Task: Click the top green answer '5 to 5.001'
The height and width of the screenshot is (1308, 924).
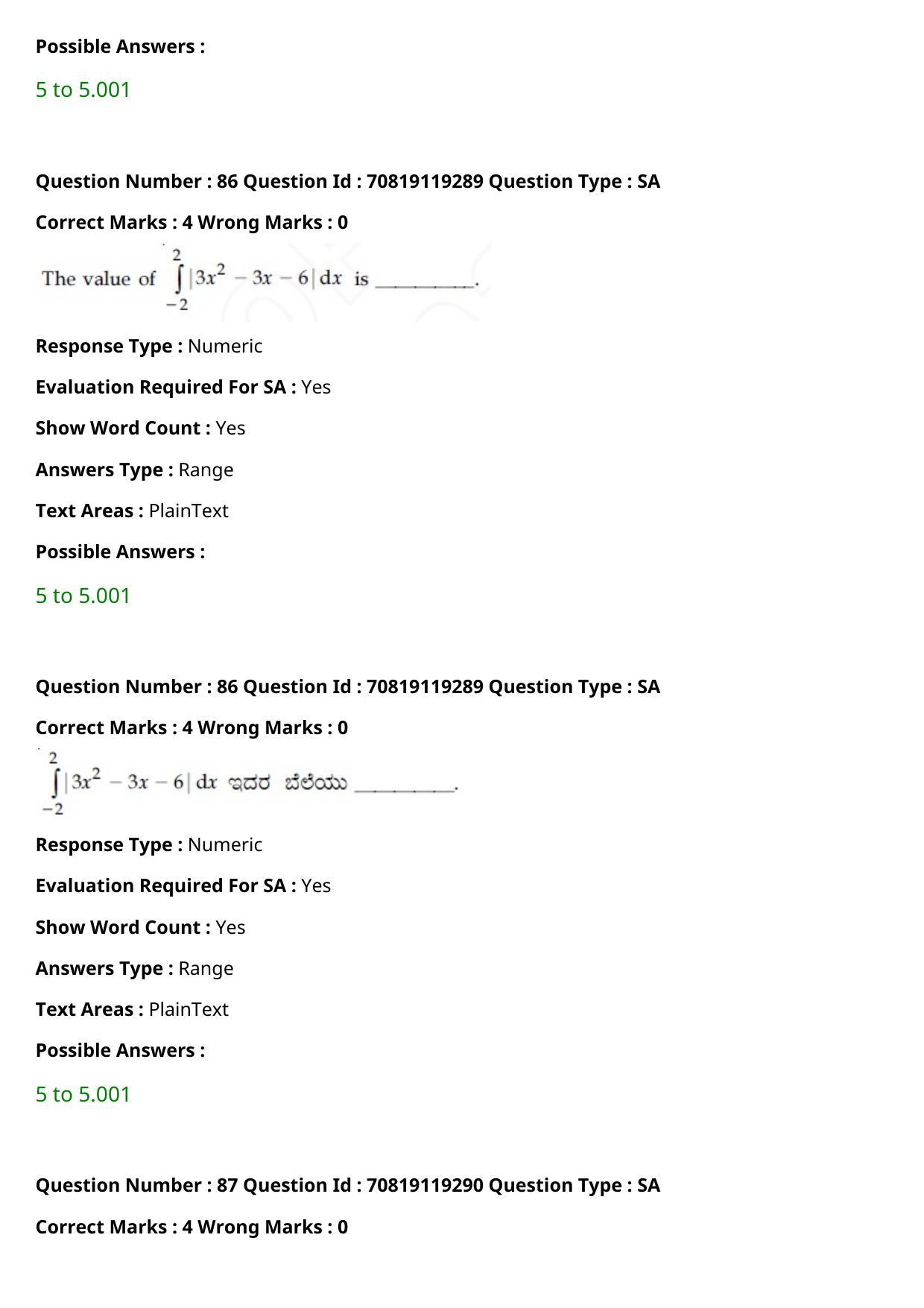Action: pyautogui.click(x=83, y=89)
